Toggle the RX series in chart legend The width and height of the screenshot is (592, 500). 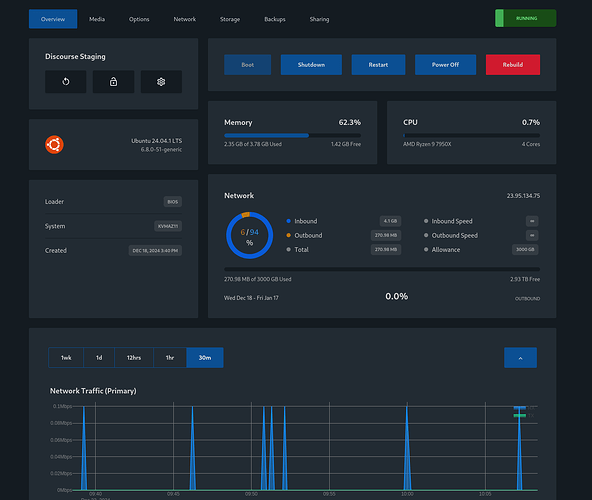(524, 408)
